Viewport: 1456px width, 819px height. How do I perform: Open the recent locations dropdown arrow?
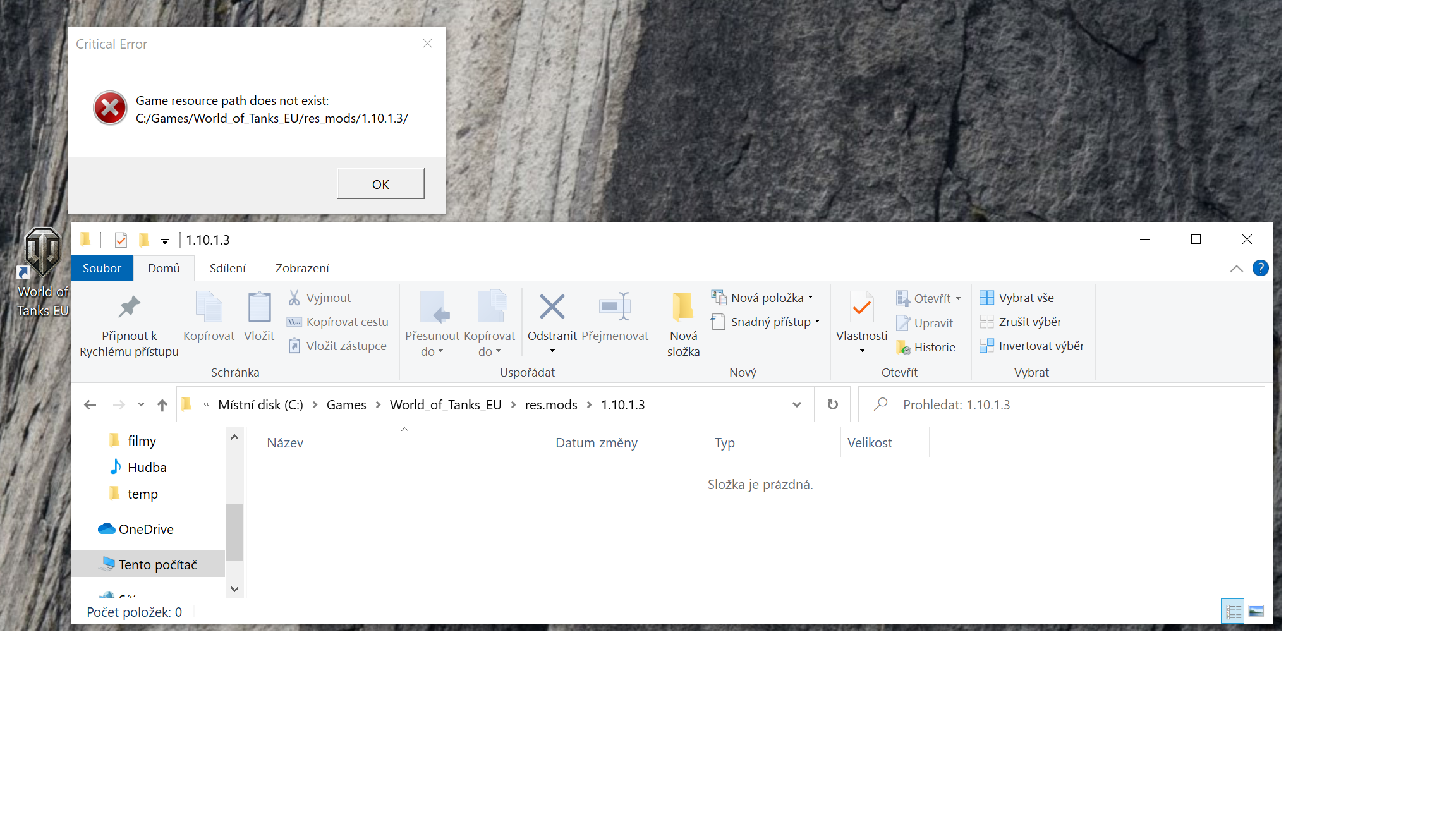(x=141, y=405)
